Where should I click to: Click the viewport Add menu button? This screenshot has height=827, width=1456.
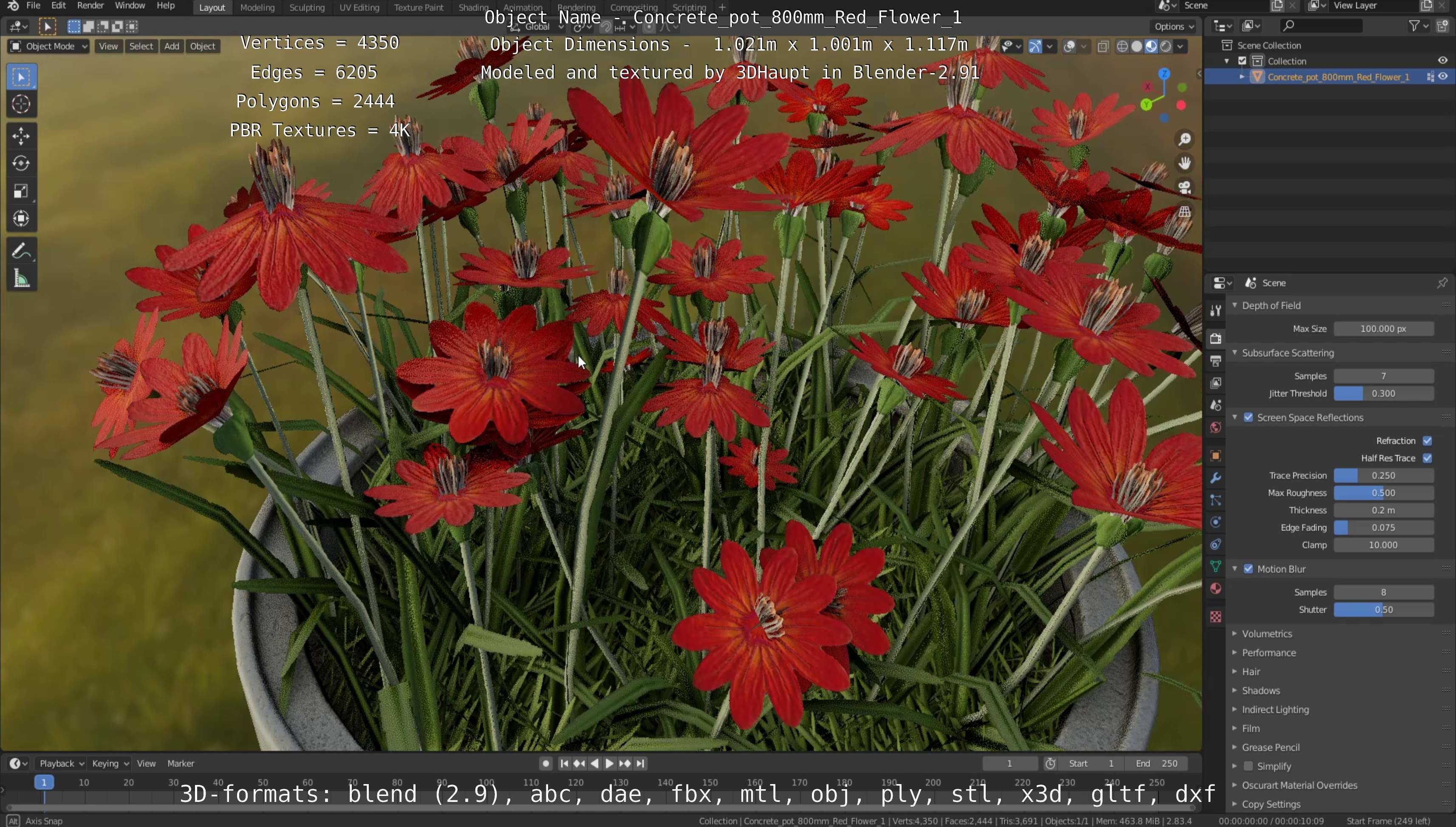point(172,47)
